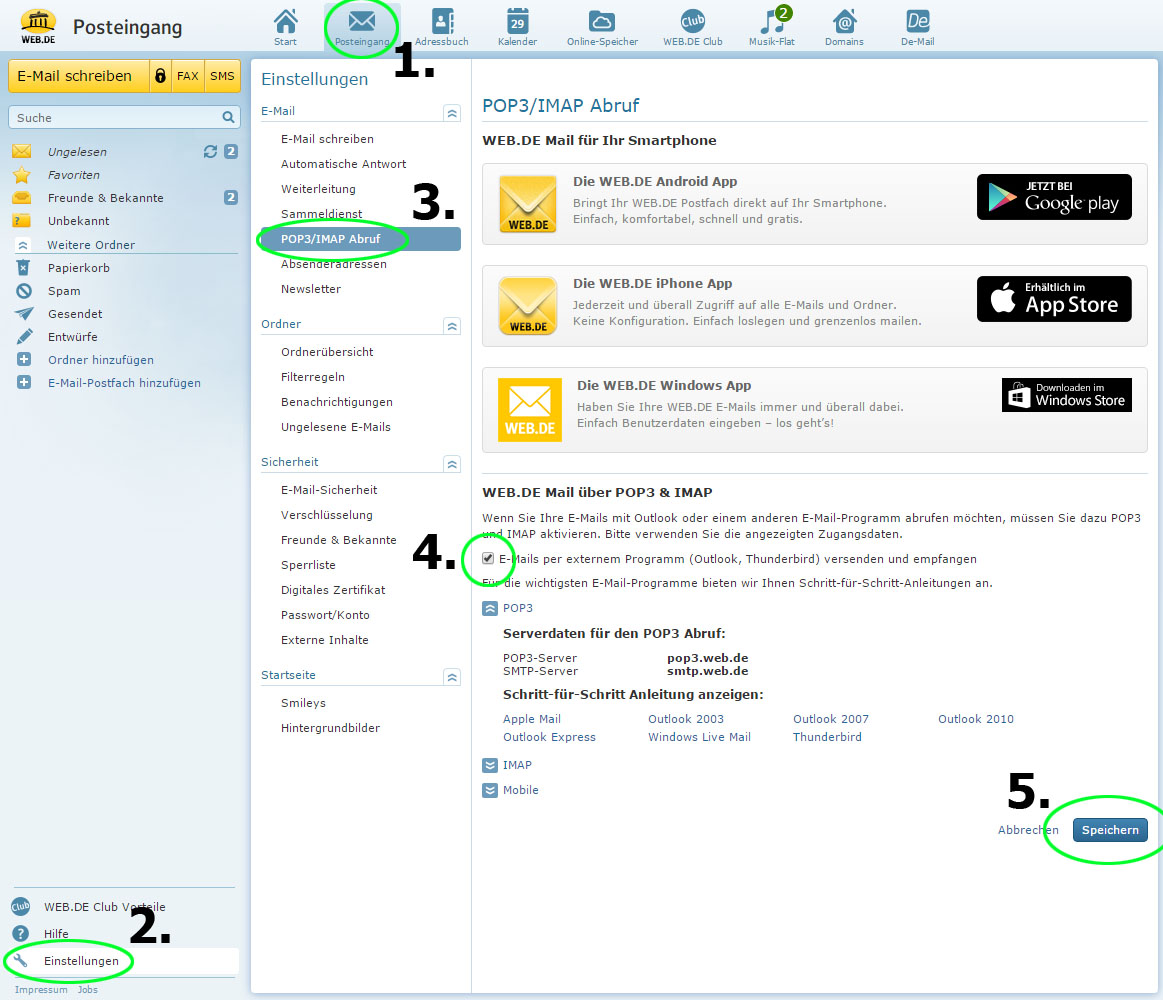Open the Verschlüsselung settings entry
1163x1000 pixels.
point(326,515)
